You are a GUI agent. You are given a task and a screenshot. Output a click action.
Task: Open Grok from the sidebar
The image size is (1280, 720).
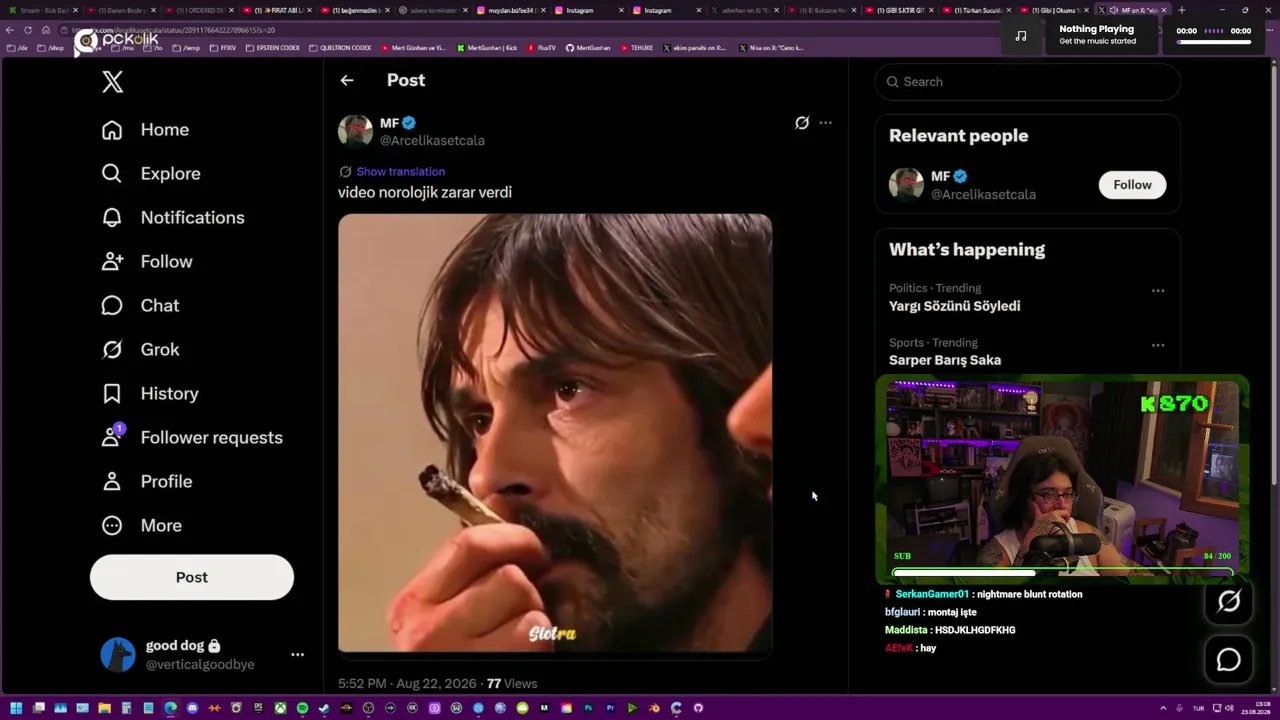click(140, 350)
